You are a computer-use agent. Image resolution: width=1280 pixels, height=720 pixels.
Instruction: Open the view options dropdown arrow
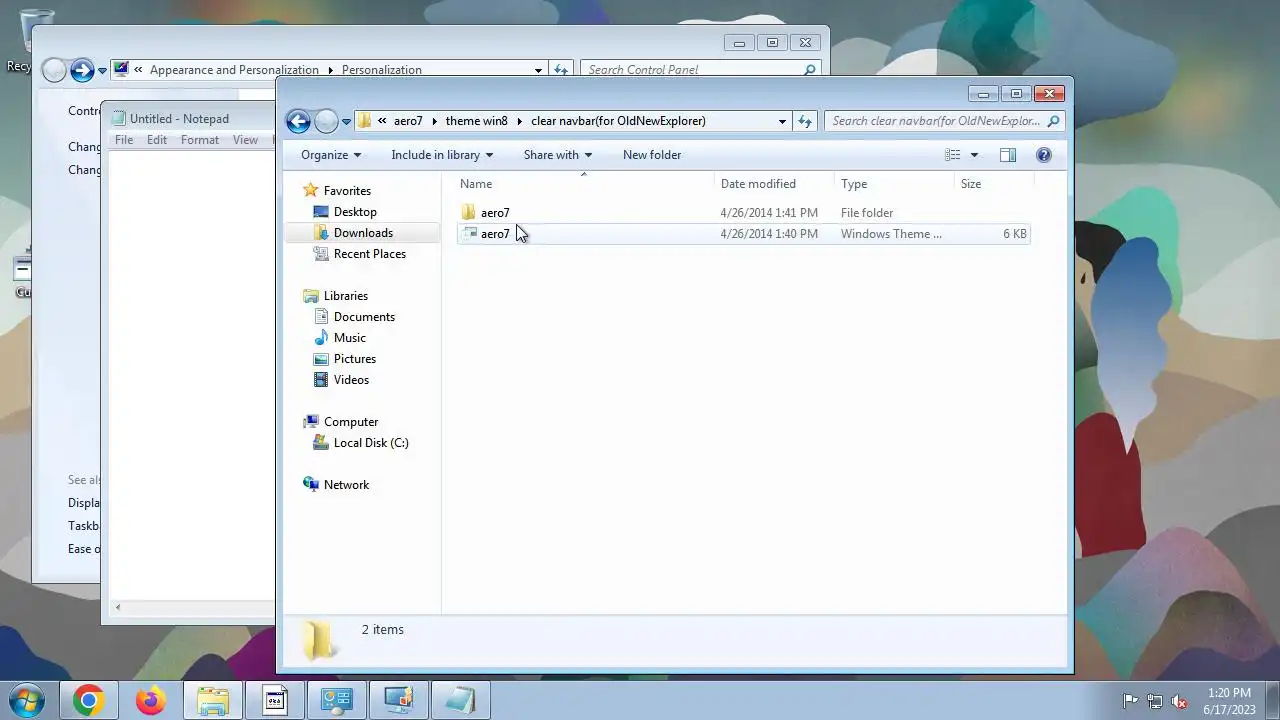(x=974, y=155)
